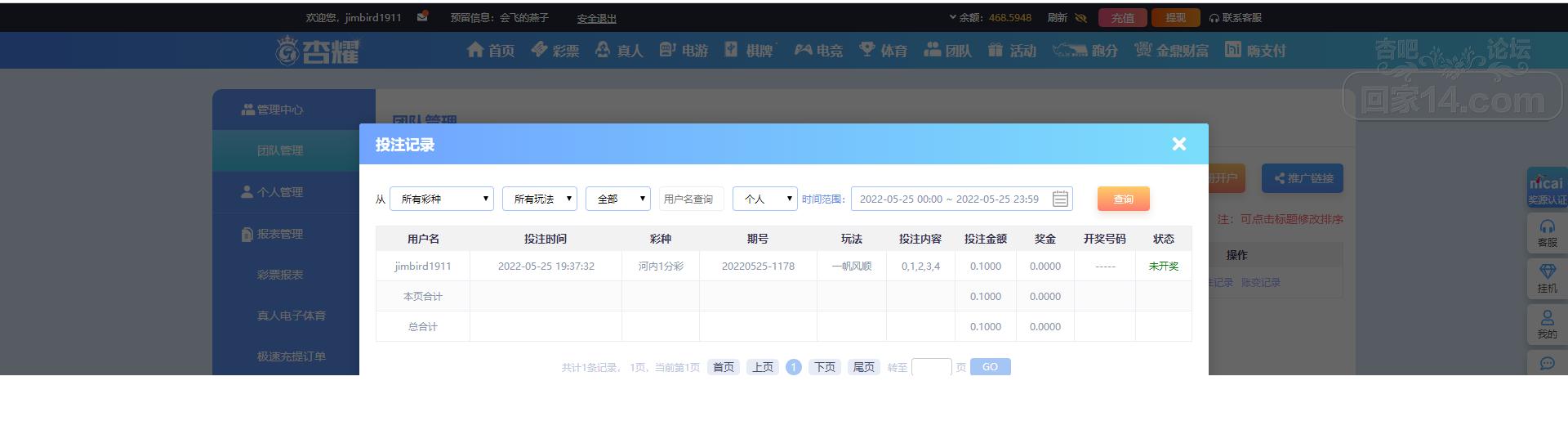Sort by the 期号 column header

point(758,239)
